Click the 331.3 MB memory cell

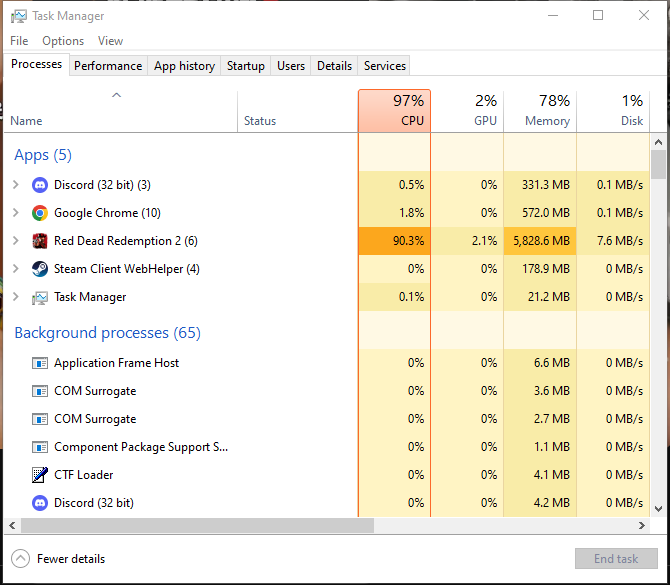pyautogui.click(x=540, y=185)
